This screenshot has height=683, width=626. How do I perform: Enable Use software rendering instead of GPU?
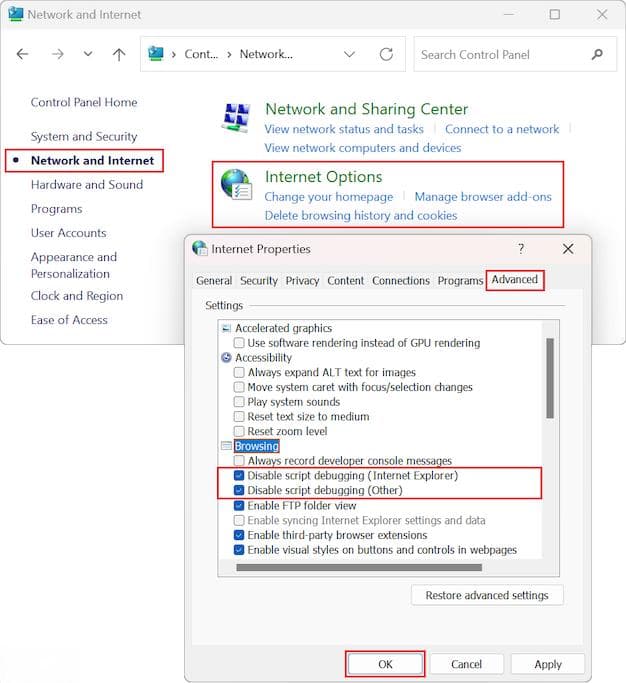[x=239, y=343]
